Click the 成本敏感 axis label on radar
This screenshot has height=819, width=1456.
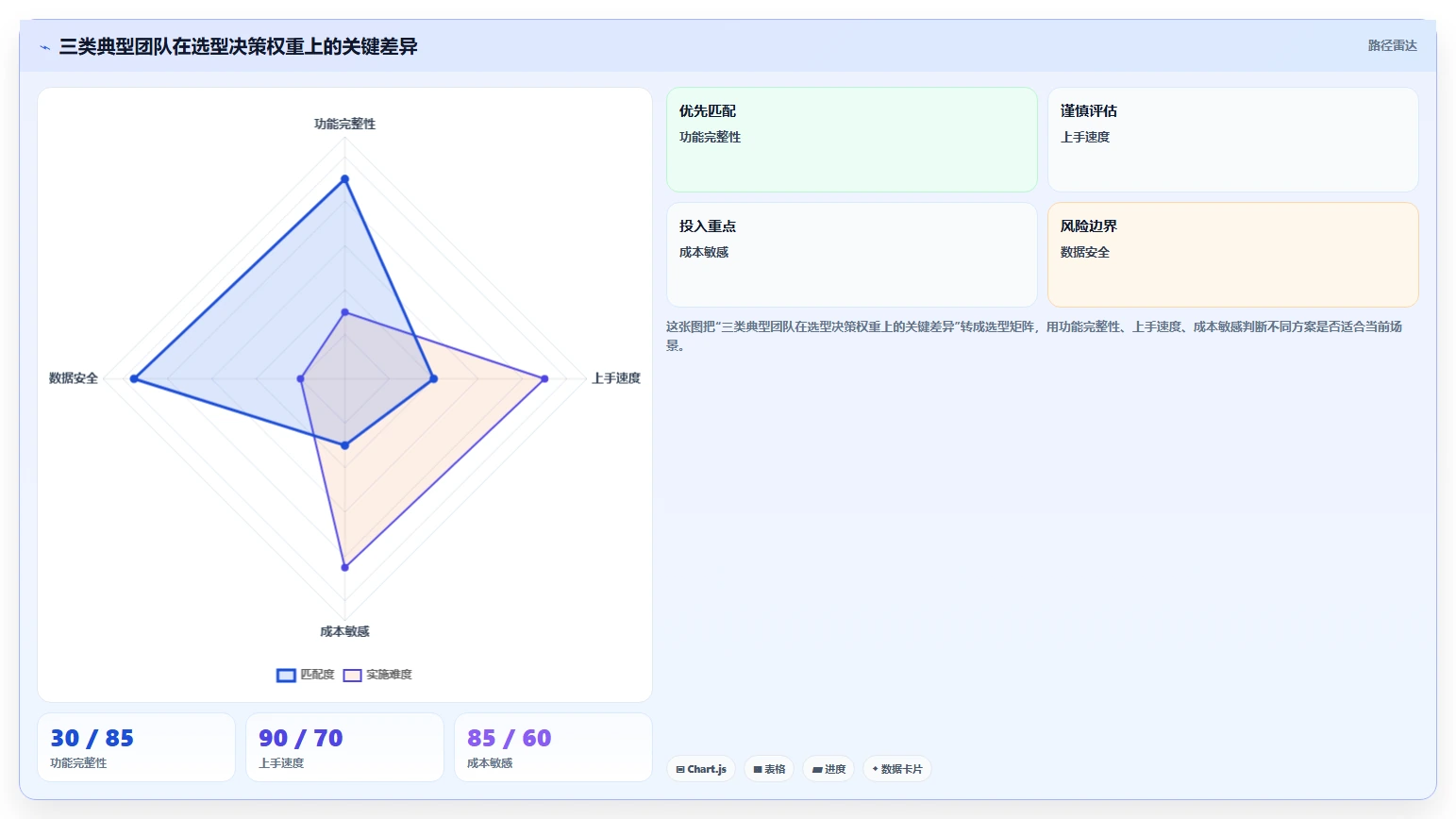click(x=344, y=631)
